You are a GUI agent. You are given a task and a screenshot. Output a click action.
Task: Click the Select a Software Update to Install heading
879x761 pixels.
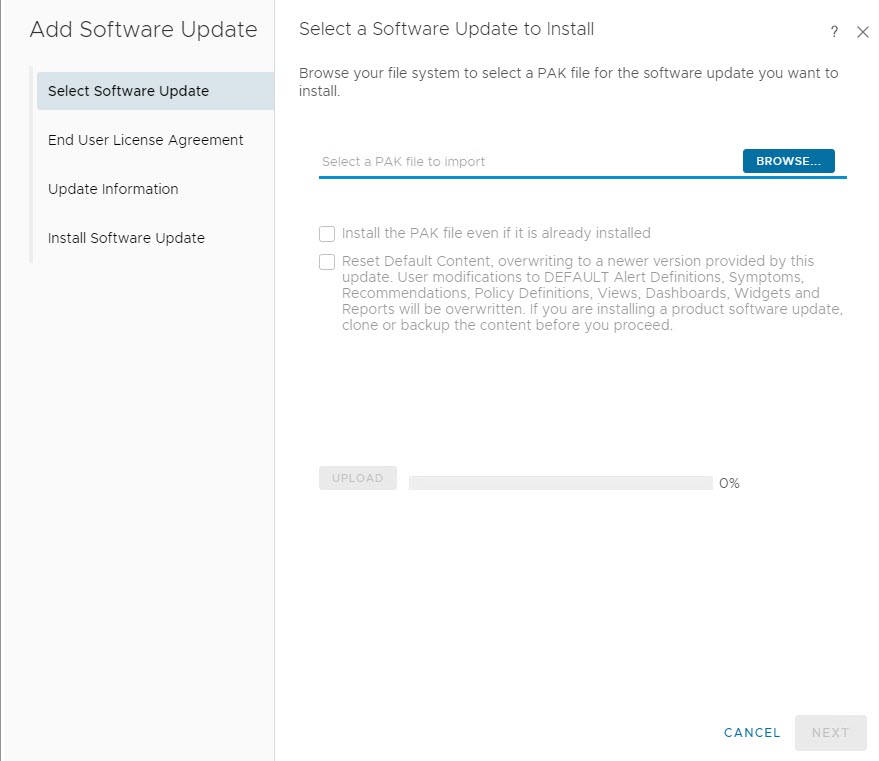446,30
